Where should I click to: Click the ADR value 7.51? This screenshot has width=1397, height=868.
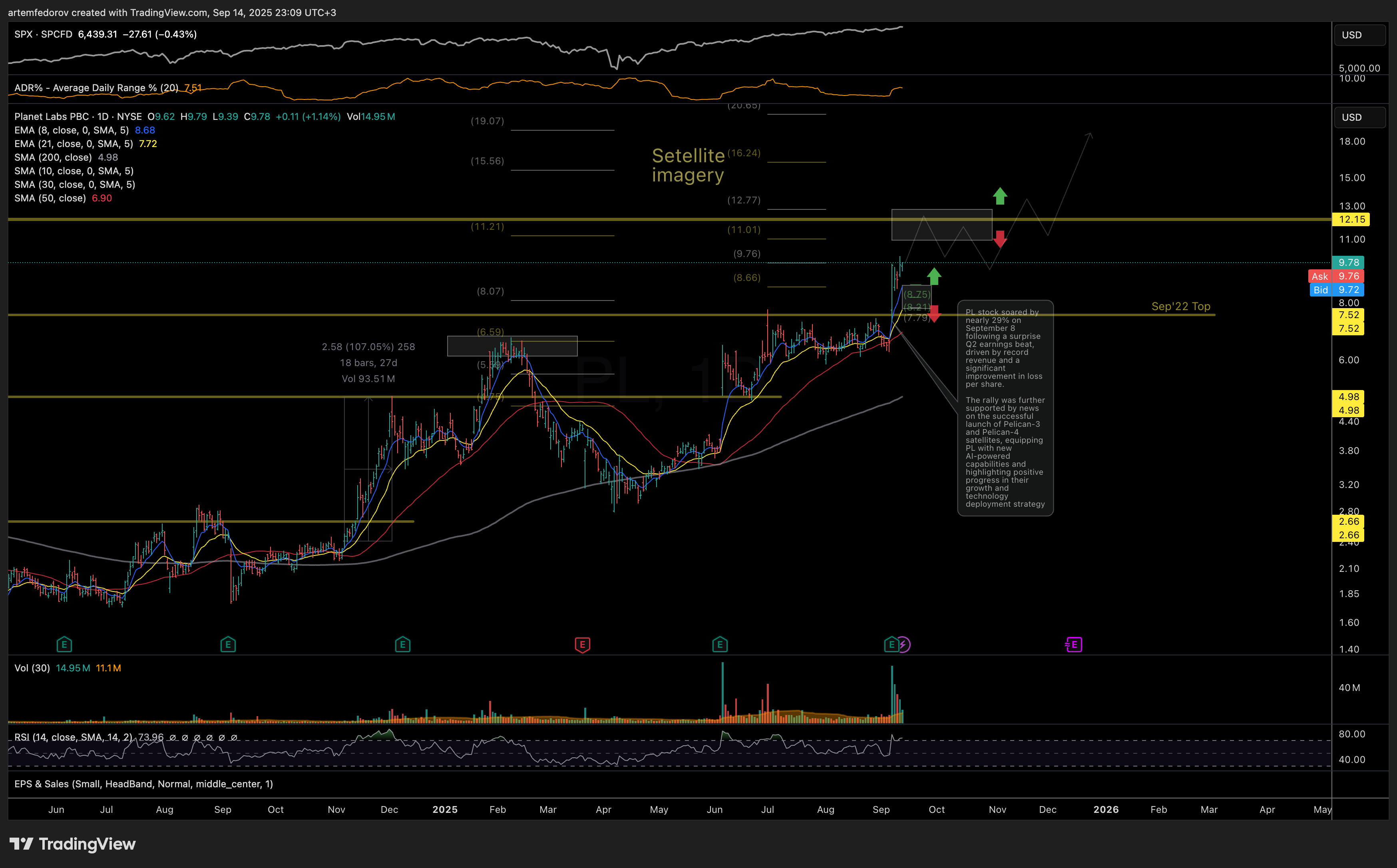click(193, 88)
